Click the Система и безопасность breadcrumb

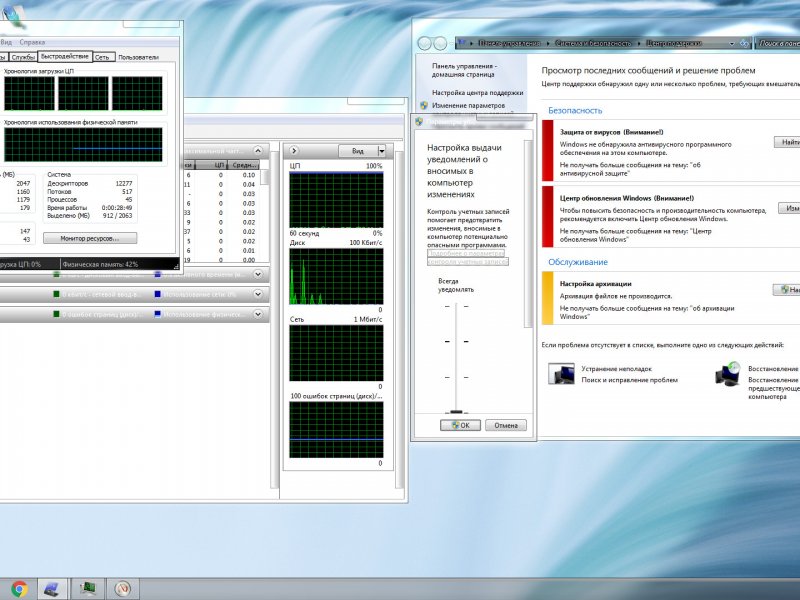593,43
